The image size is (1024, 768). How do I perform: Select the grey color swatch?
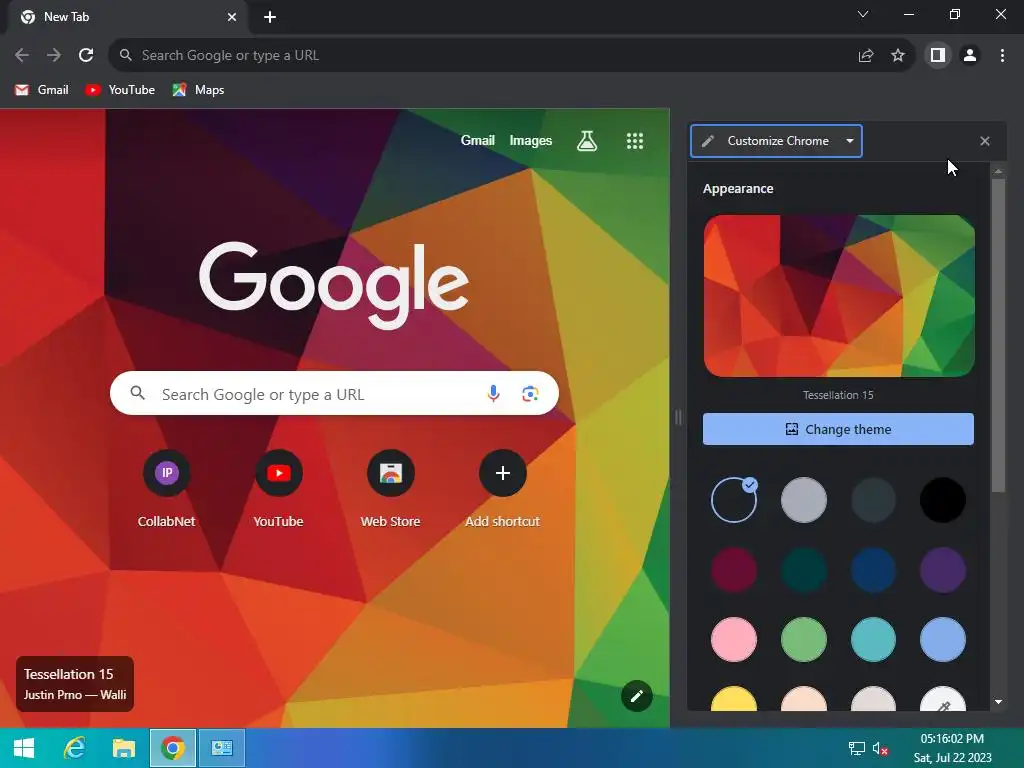[x=804, y=500]
